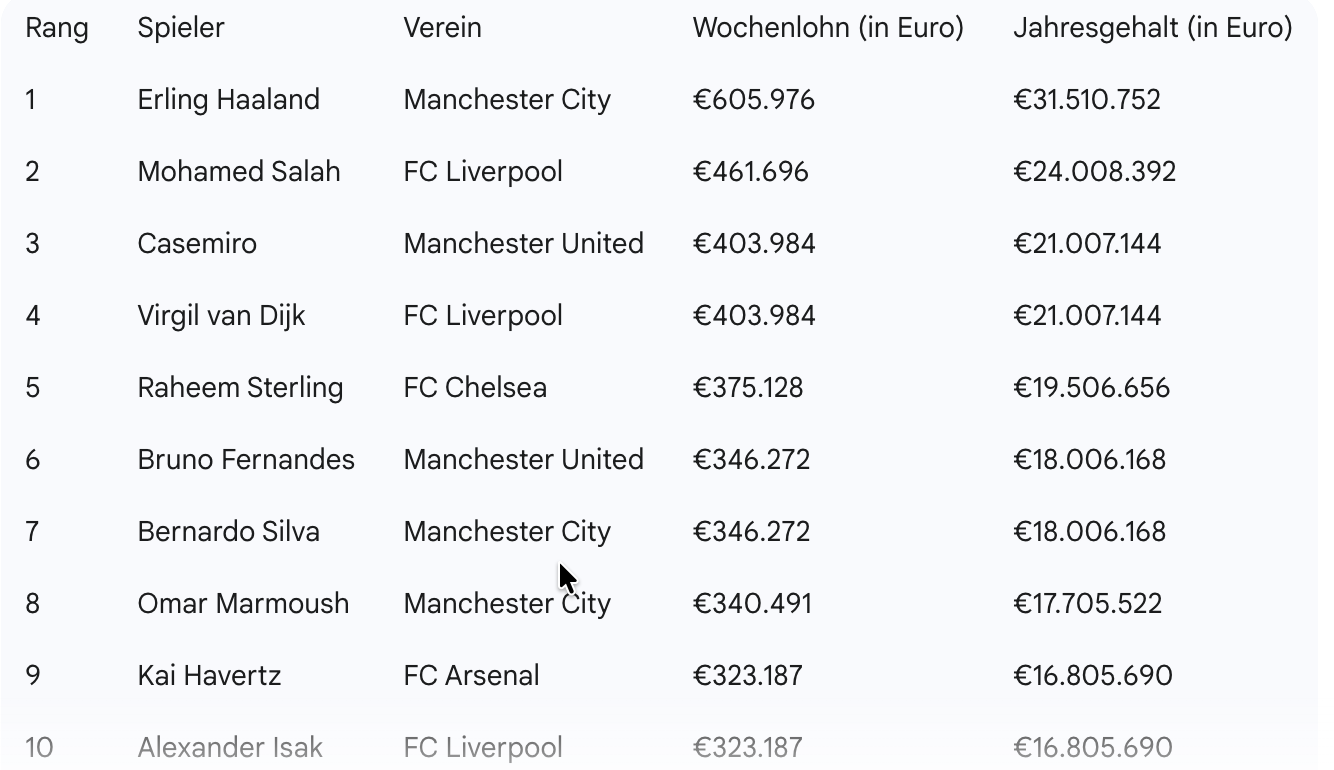This screenshot has height=770, width=1334.
Task: Select the Mohamed Salah name cell
Action: click(239, 172)
